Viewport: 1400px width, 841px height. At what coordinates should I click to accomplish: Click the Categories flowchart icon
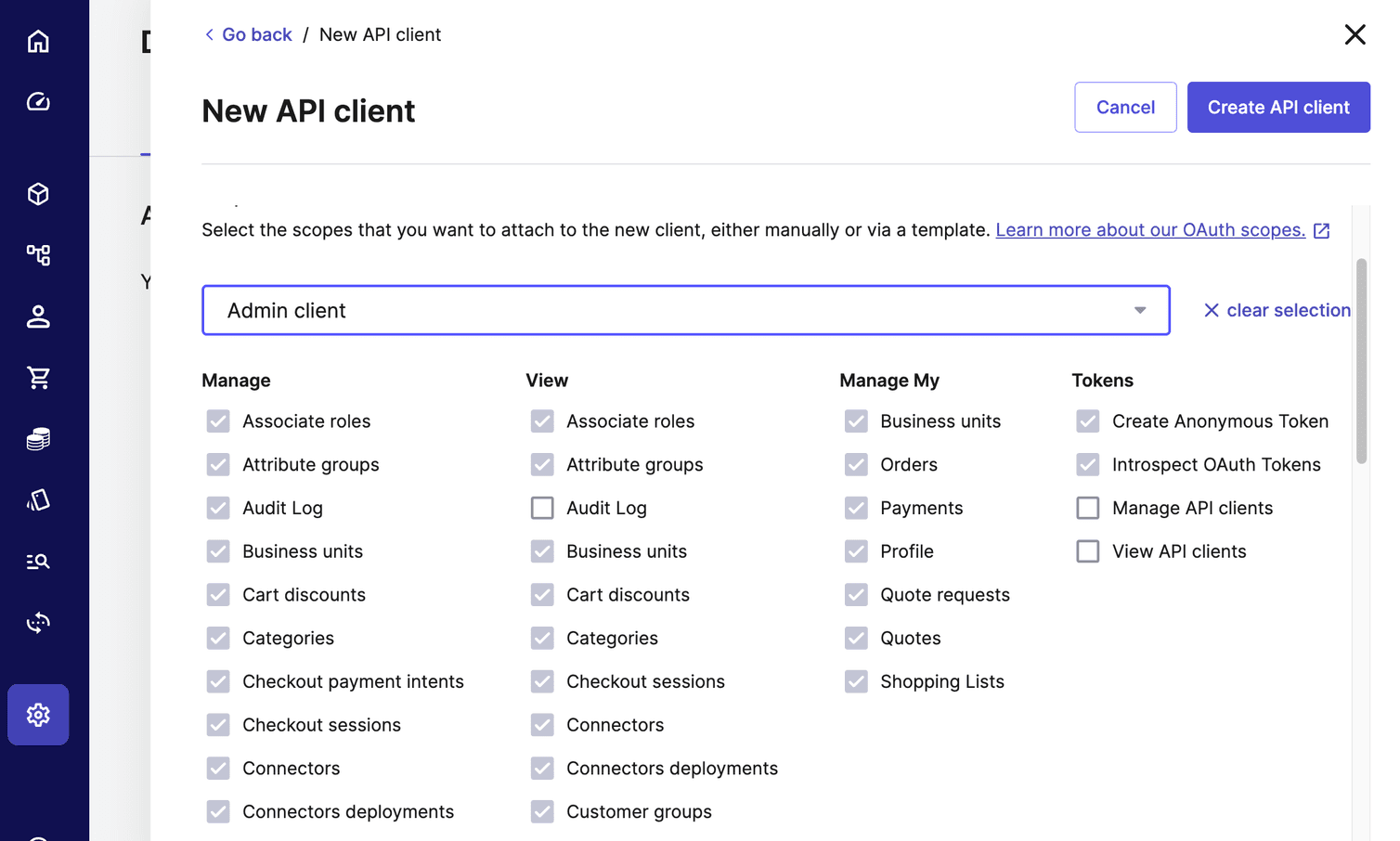(37, 255)
